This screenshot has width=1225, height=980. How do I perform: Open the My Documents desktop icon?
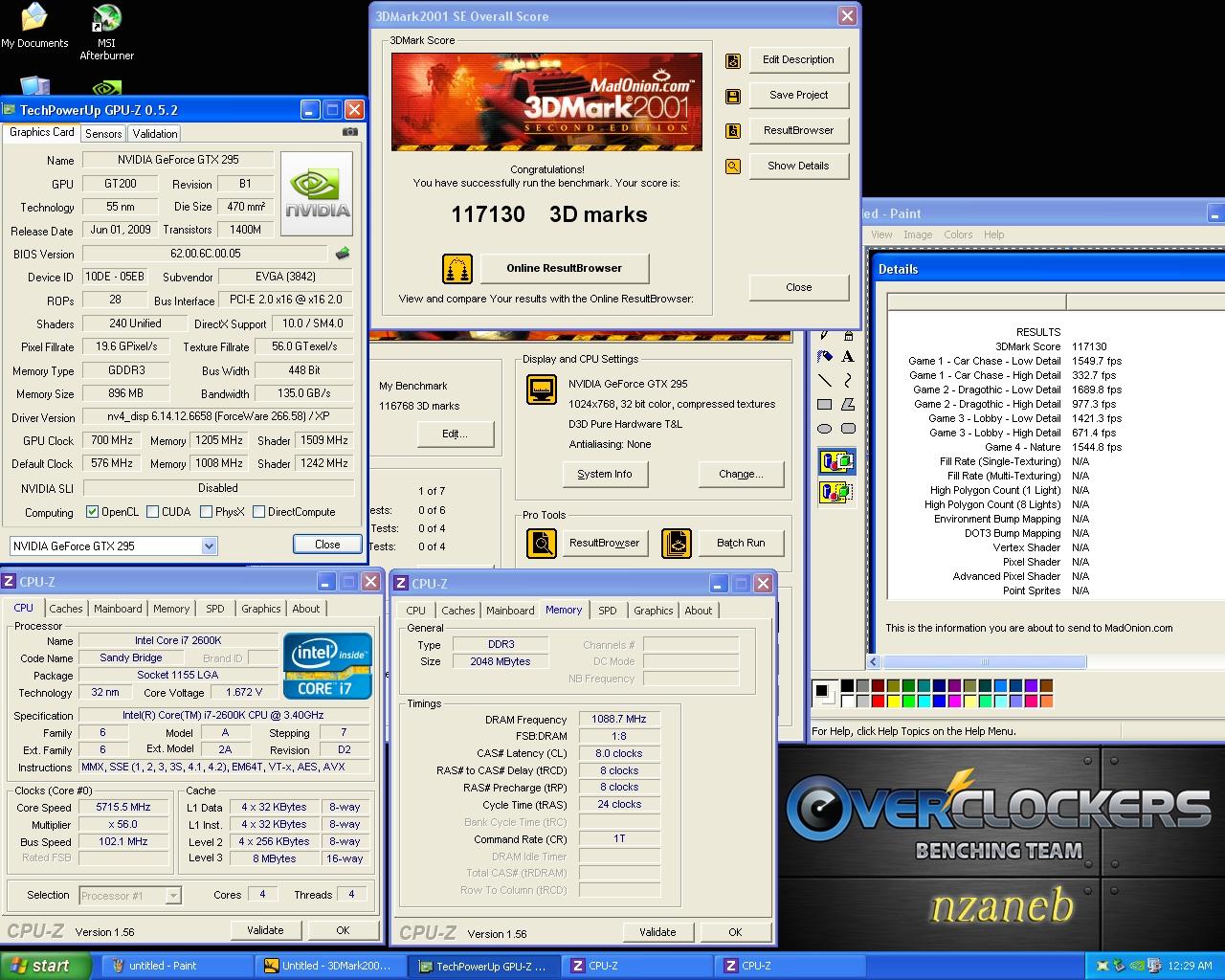[x=34, y=26]
